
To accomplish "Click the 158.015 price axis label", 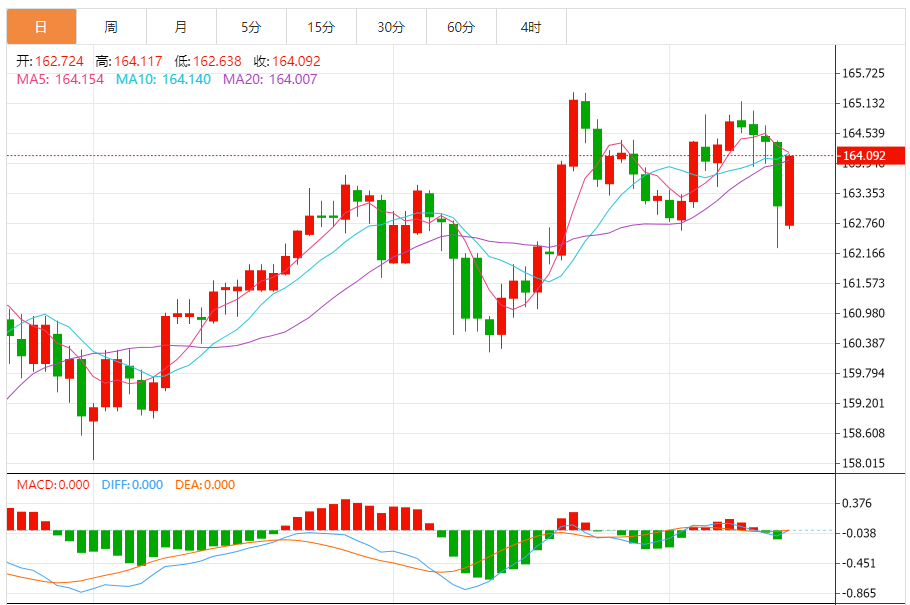I will click(863, 463).
